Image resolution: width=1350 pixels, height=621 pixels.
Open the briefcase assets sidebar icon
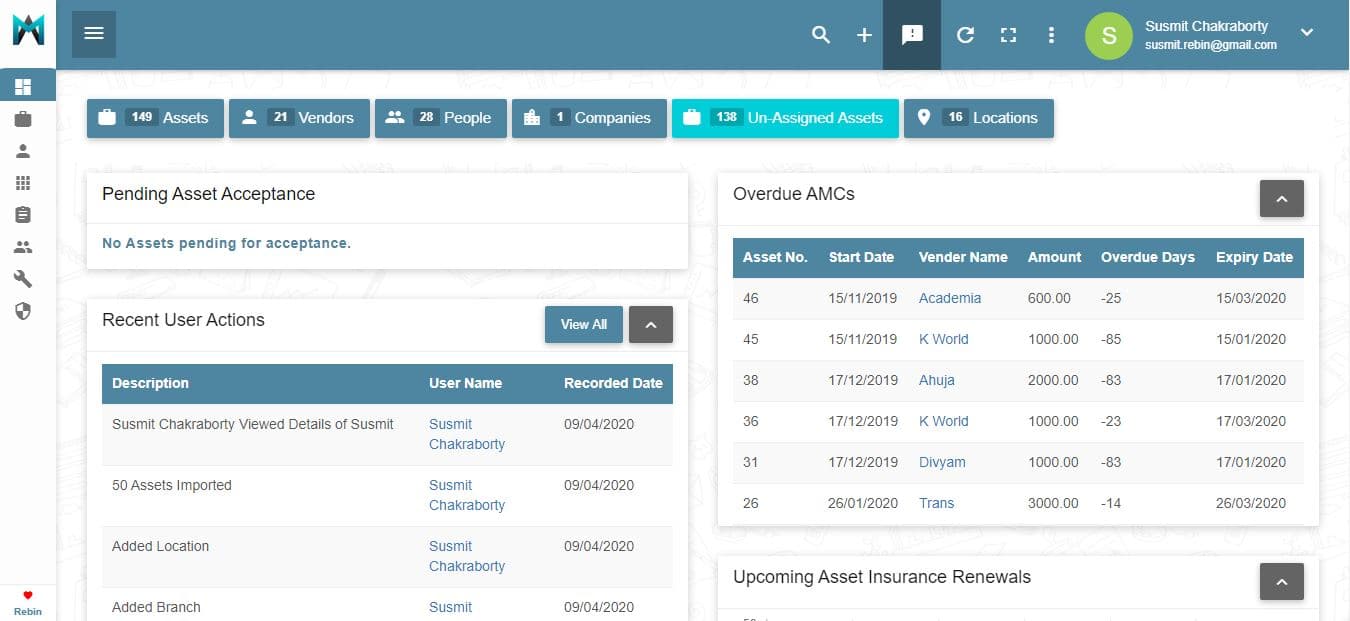23,119
